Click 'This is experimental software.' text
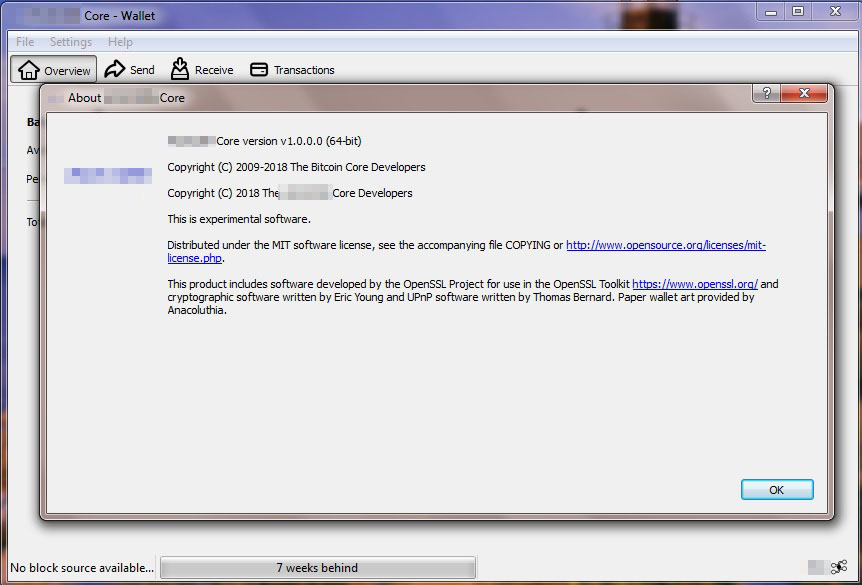862x585 pixels. 239,219
